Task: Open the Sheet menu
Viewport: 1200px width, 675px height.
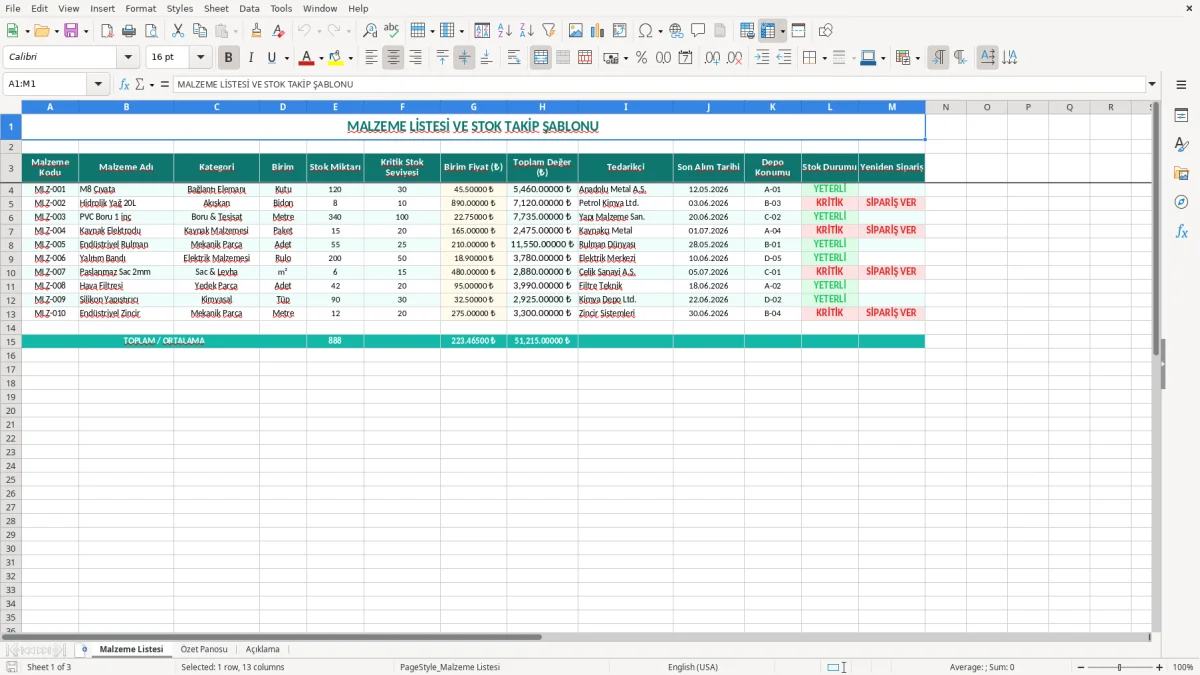Action: pyautogui.click(x=216, y=8)
